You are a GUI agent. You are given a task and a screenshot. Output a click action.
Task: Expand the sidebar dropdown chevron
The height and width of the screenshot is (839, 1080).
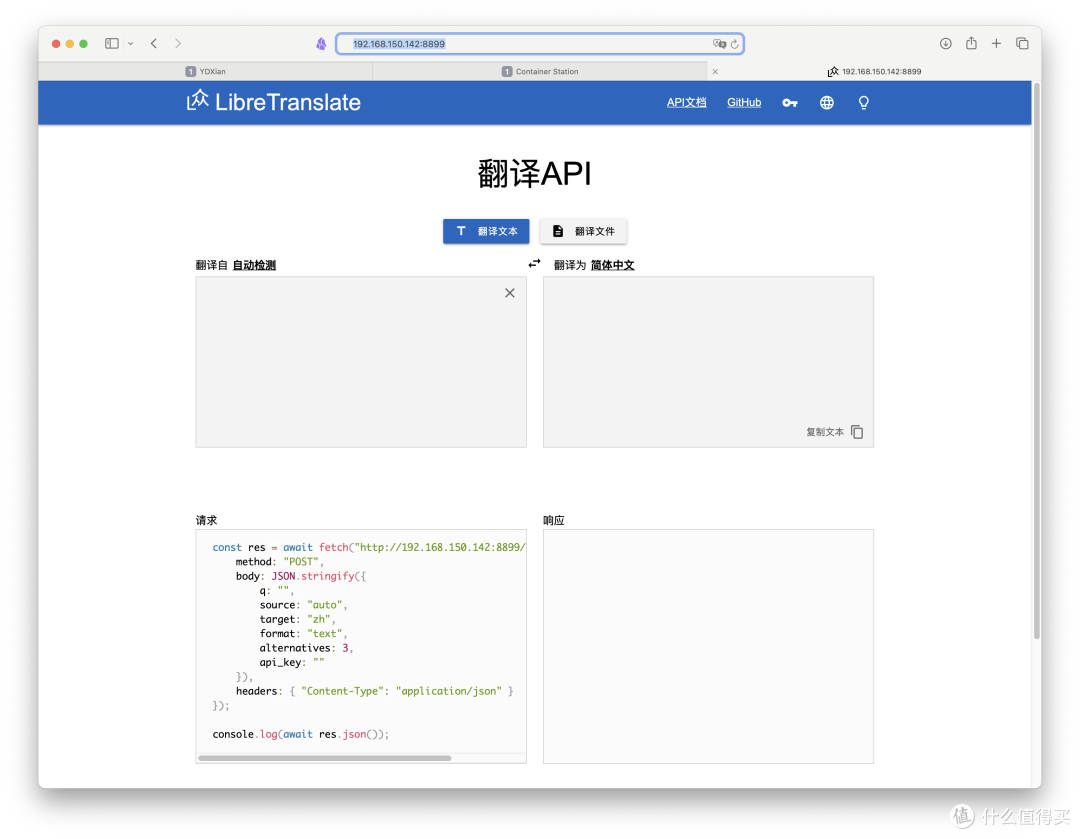click(x=130, y=43)
